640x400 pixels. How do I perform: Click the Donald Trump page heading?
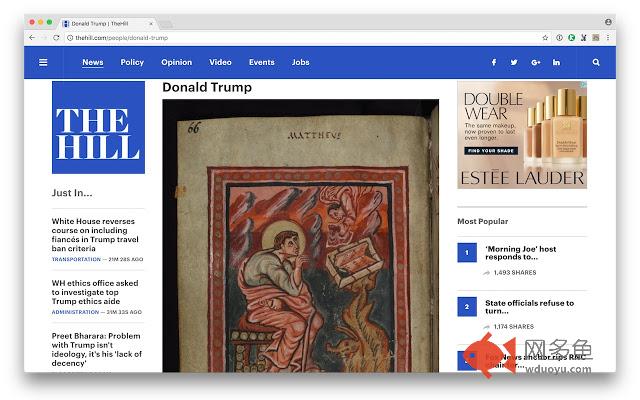tap(207, 87)
